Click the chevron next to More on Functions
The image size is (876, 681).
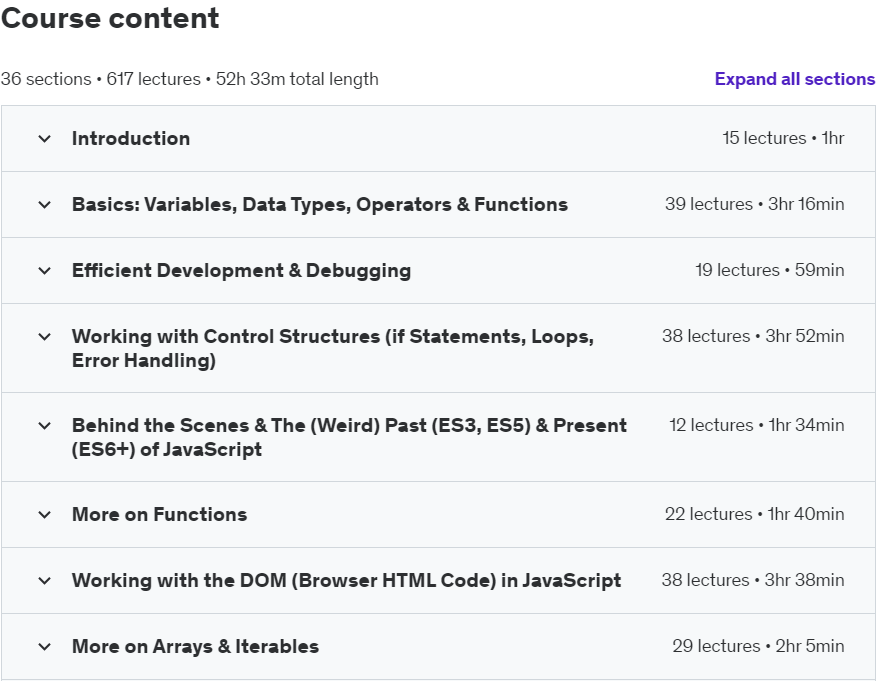[44, 515]
